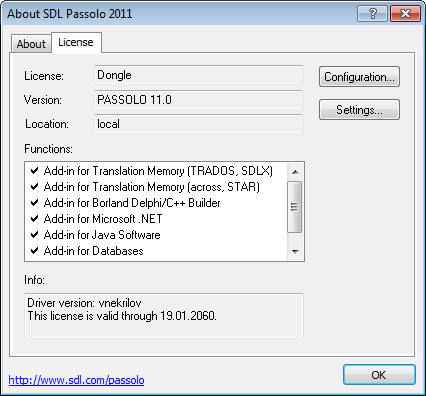Viewport: 426px width, 396px height.
Task: Select Add-in for Microsoft .NET row
Action: pos(156,219)
